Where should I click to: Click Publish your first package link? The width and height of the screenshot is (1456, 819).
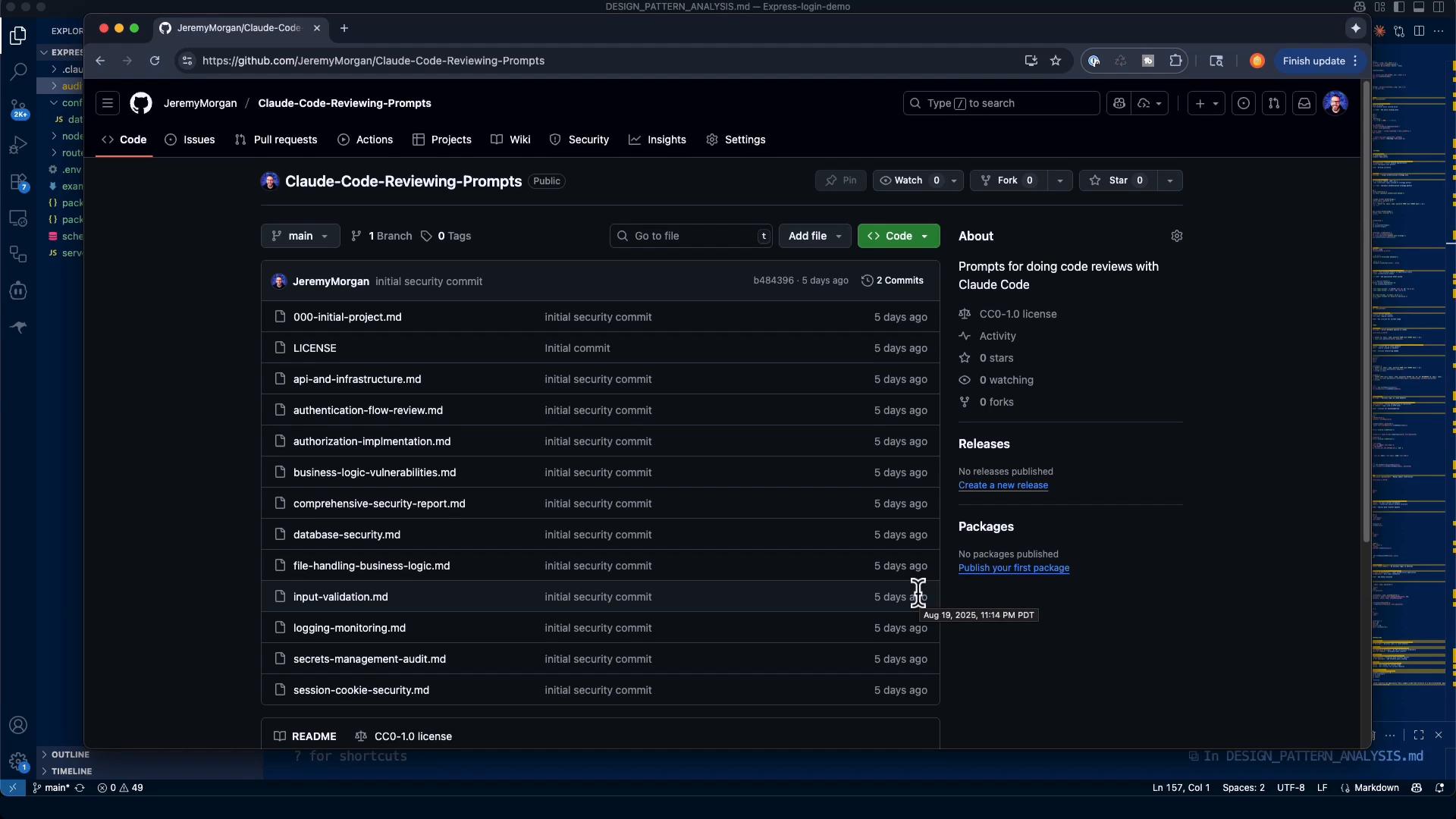tap(1014, 568)
